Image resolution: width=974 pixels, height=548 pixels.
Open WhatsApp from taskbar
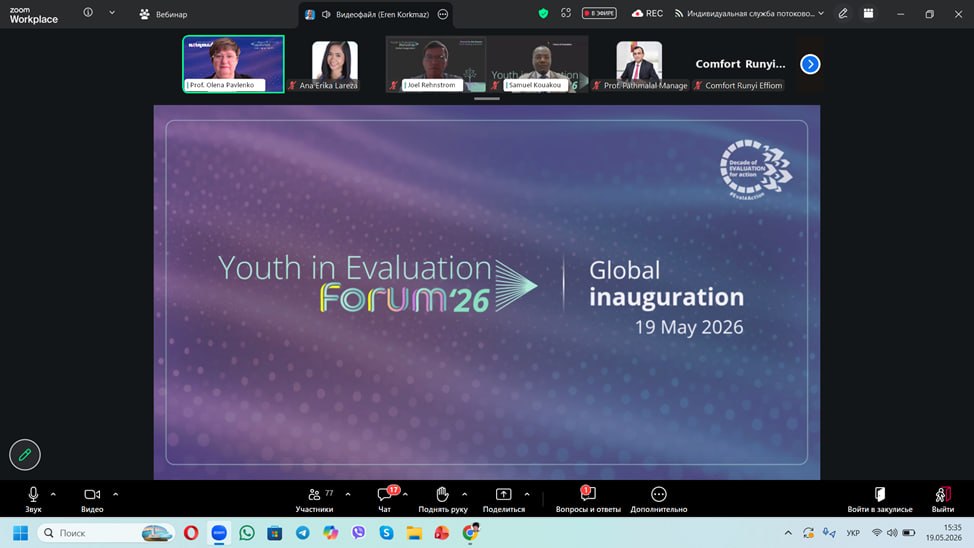(x=247, y=533)
